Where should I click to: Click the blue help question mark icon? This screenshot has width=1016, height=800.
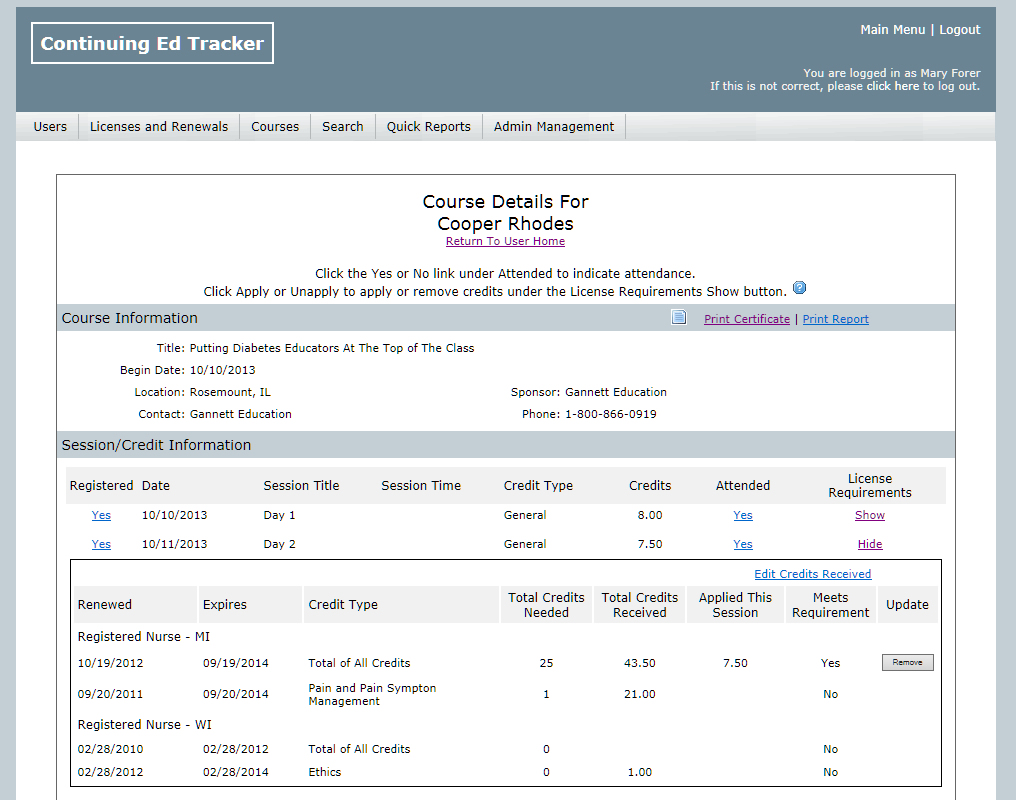[799, 288]
